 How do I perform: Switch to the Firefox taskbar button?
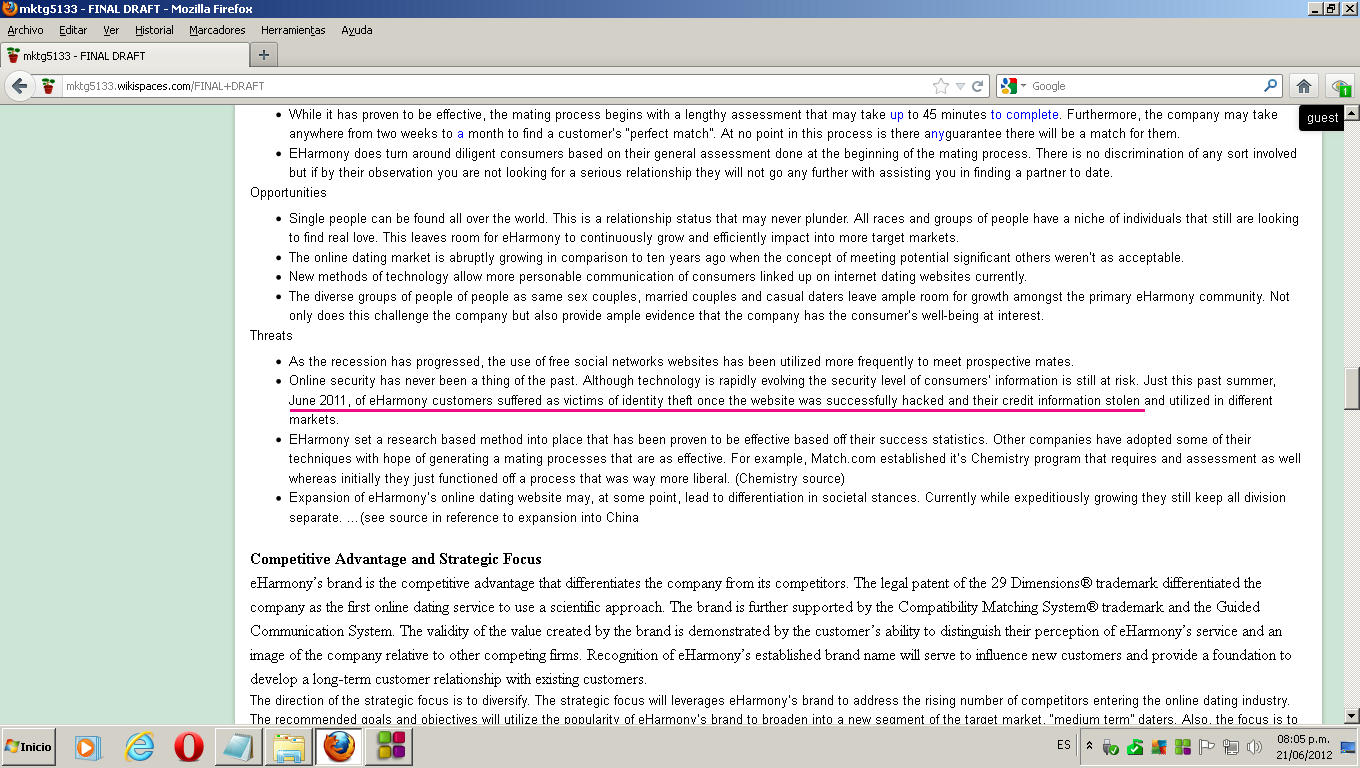pos(338,747)
